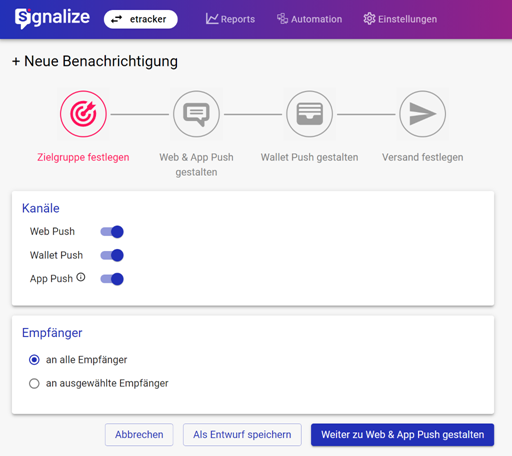The width and height of the screenshot is (512, 456).
Task: Open the Reports menu
Action: (x=230, y=19)
